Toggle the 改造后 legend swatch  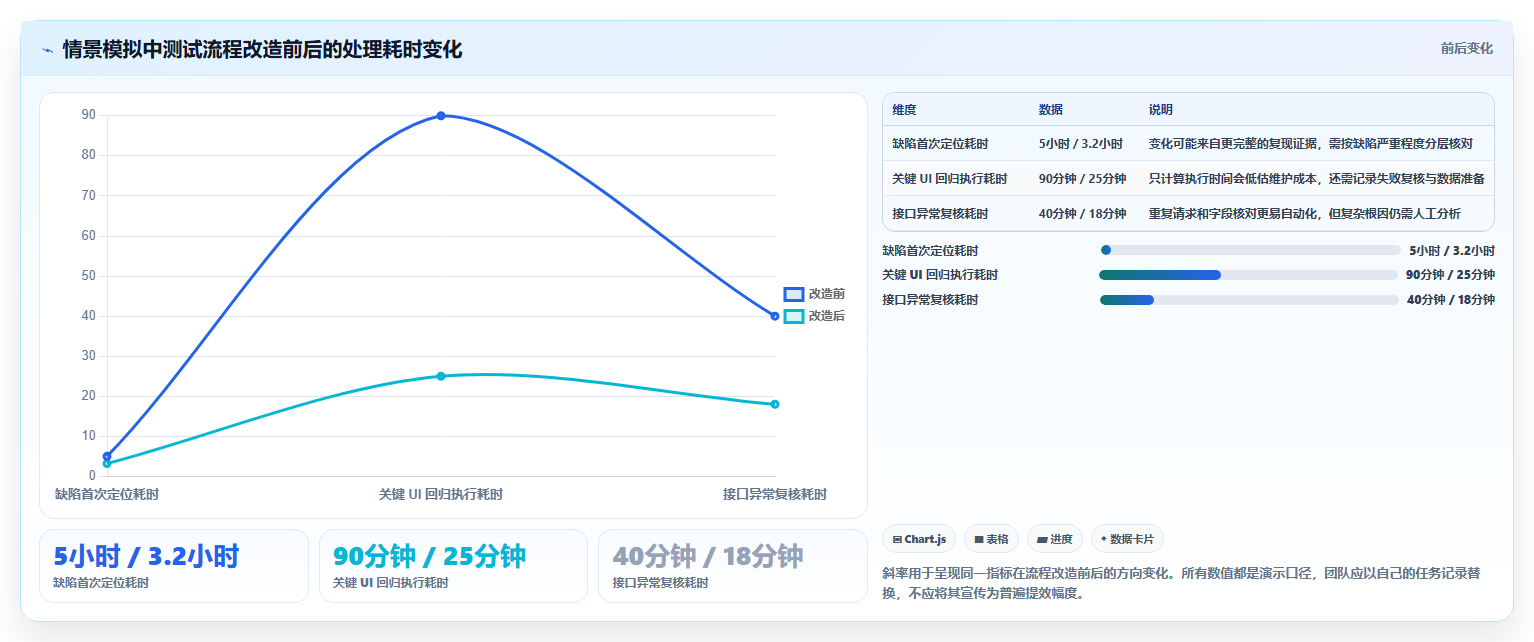tap(794, 316)
